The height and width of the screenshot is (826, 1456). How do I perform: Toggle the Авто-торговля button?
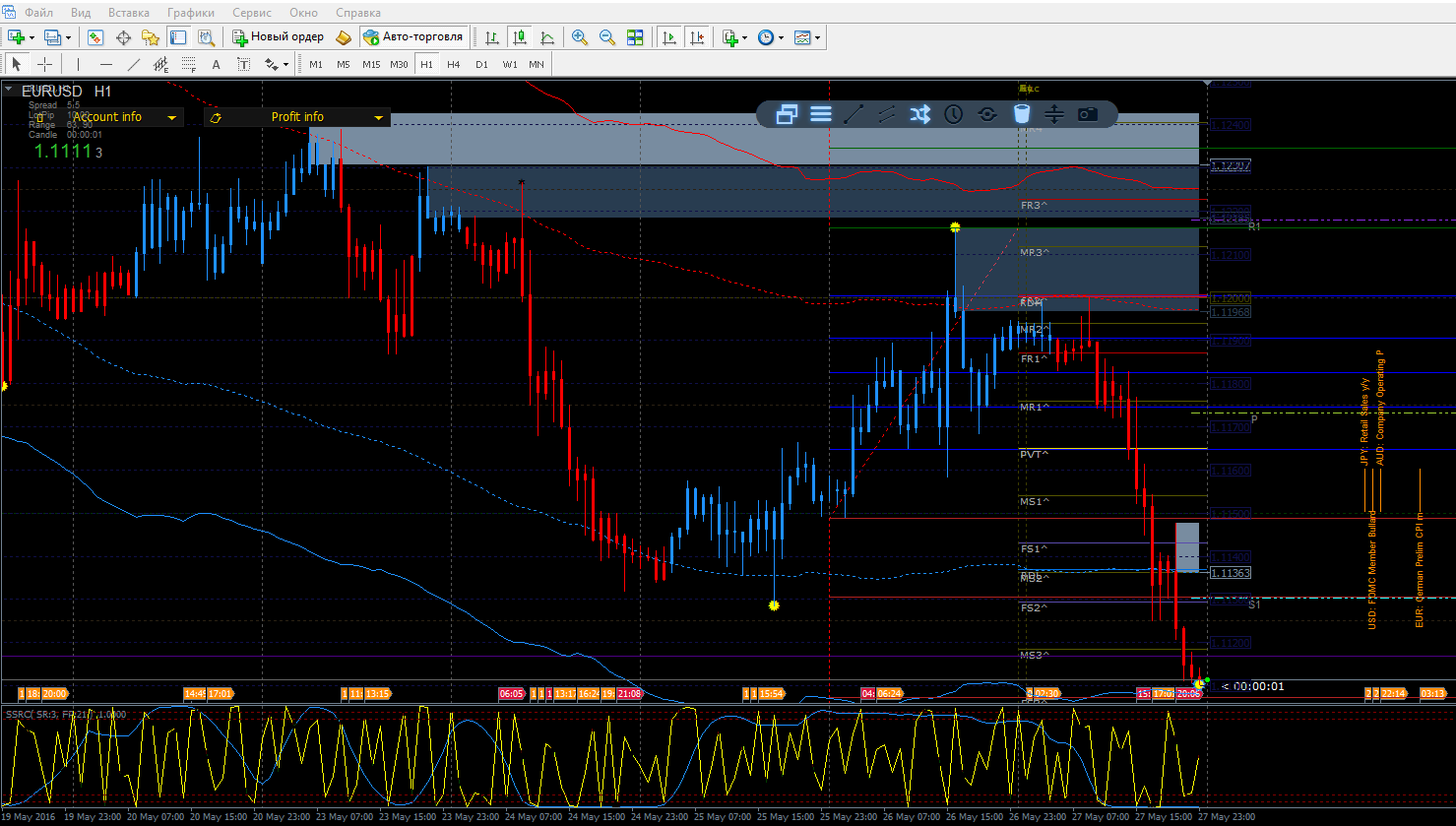[413, 37]
